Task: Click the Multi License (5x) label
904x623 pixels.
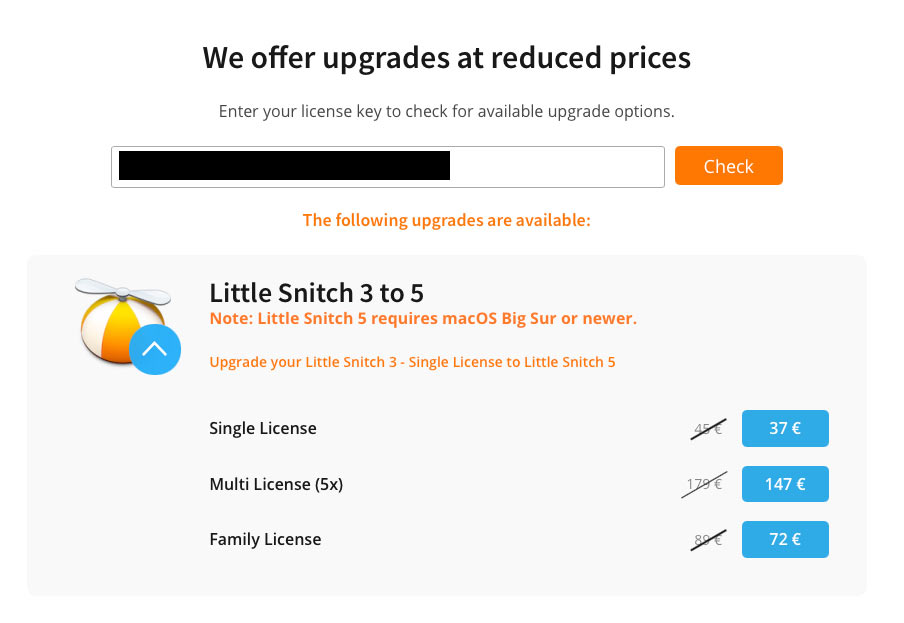Action: [276, 485]
